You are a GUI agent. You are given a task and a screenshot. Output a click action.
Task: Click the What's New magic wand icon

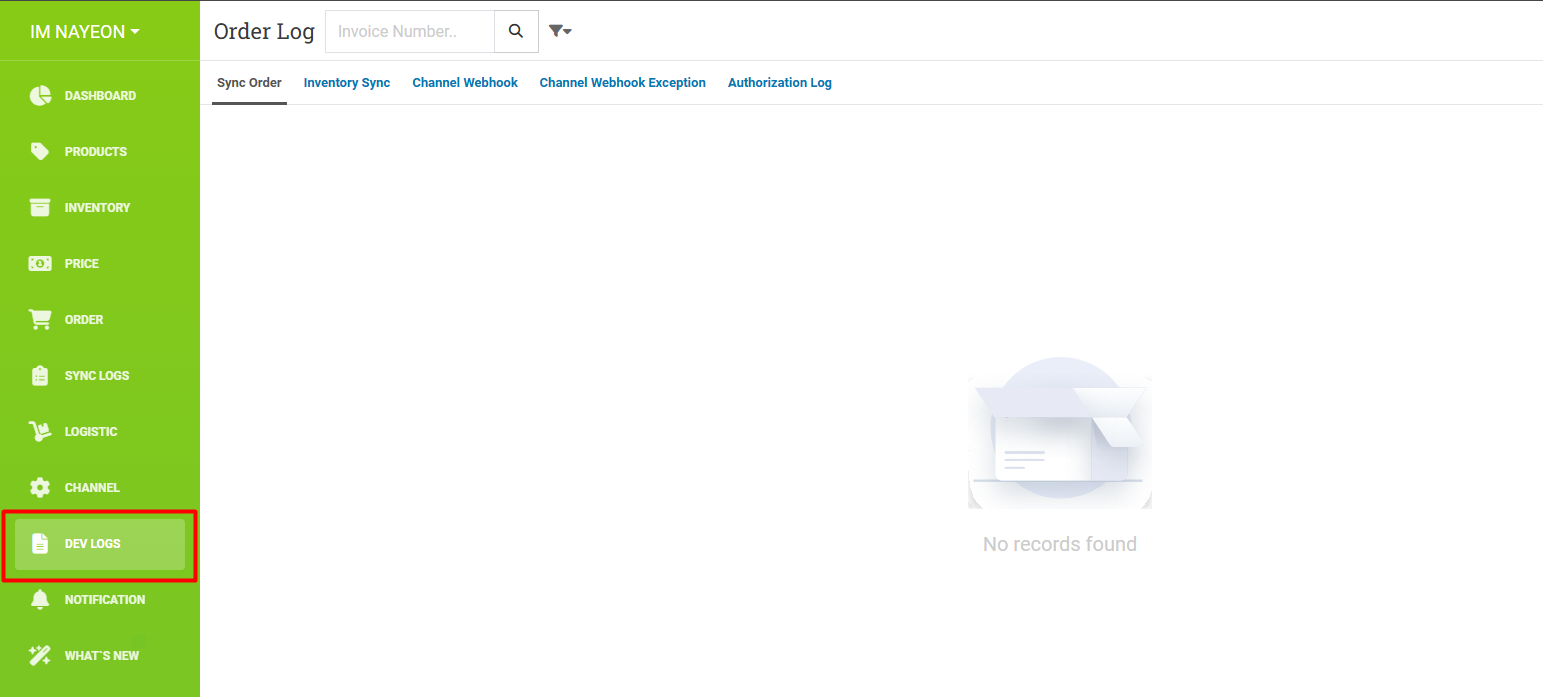coord(40,656)
